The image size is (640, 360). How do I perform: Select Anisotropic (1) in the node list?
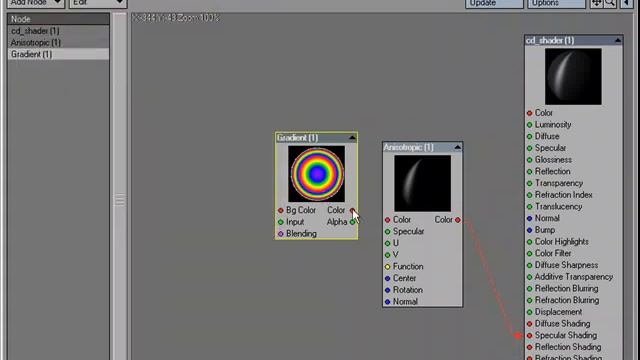point(58,42)
